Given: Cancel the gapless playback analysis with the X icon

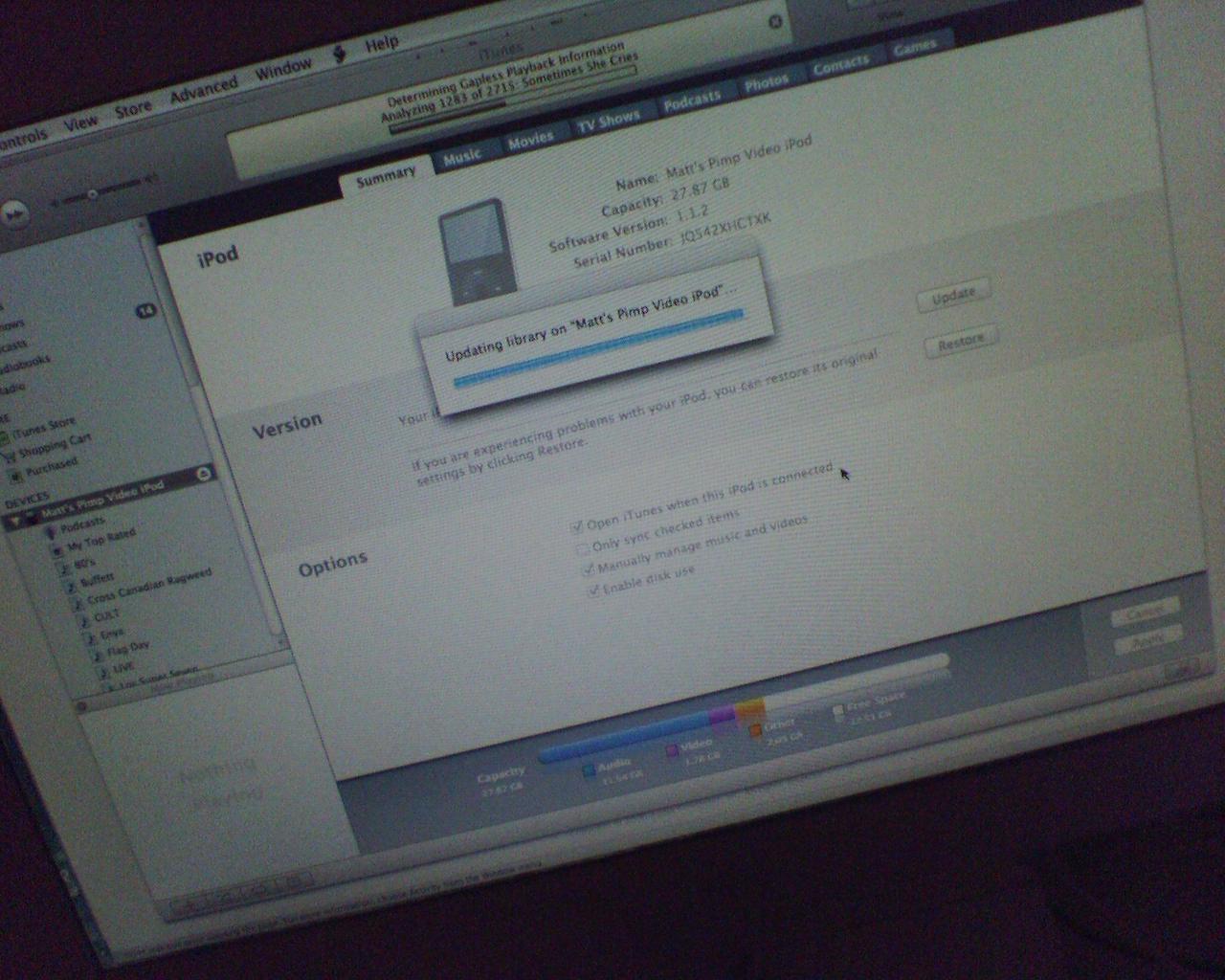Looking at the screenshot, I should click(x=775, y=21).
